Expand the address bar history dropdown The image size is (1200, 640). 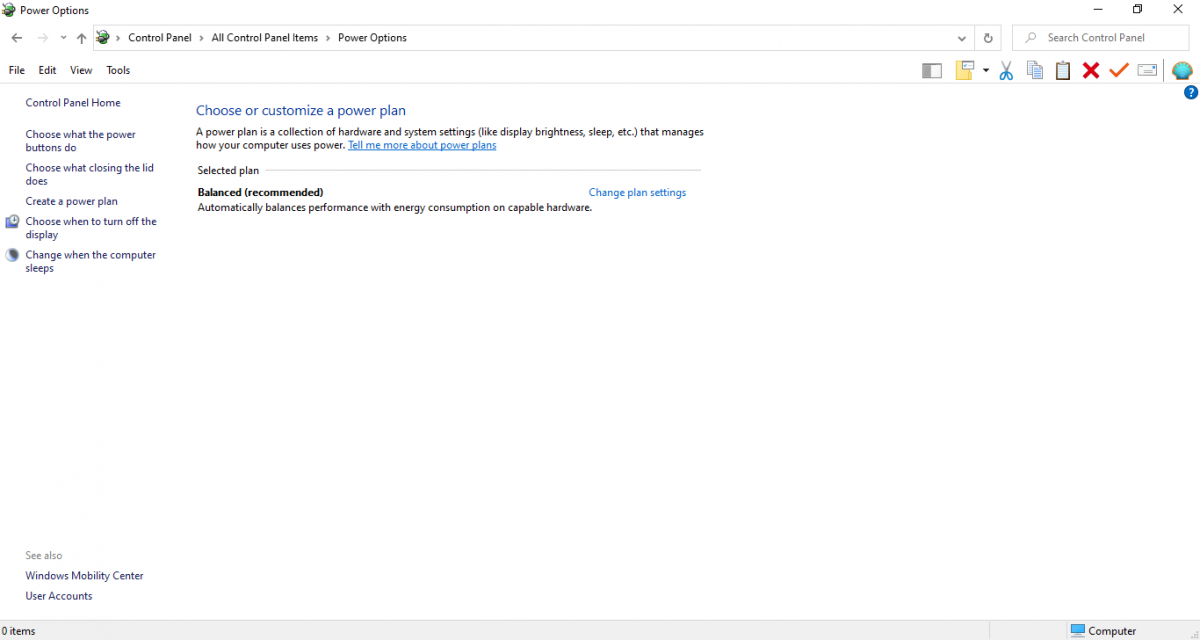click(x=962, y=38)
